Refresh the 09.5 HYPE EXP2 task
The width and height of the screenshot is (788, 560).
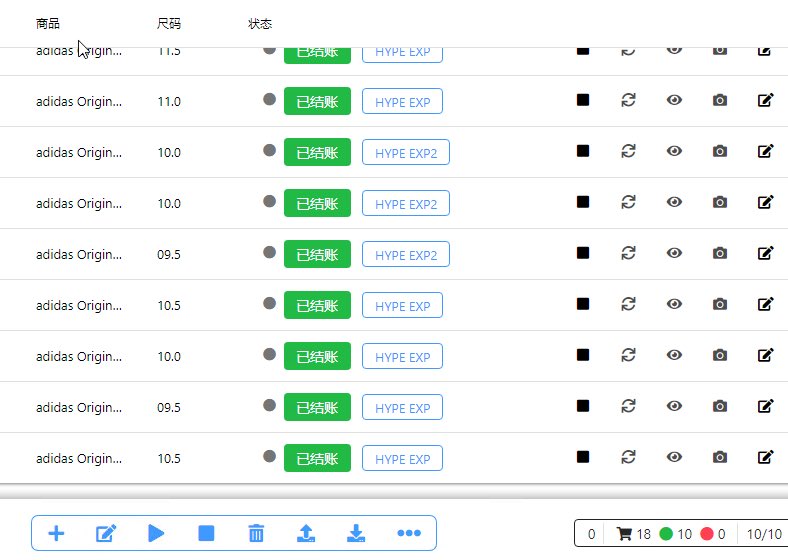click(628, 253)
